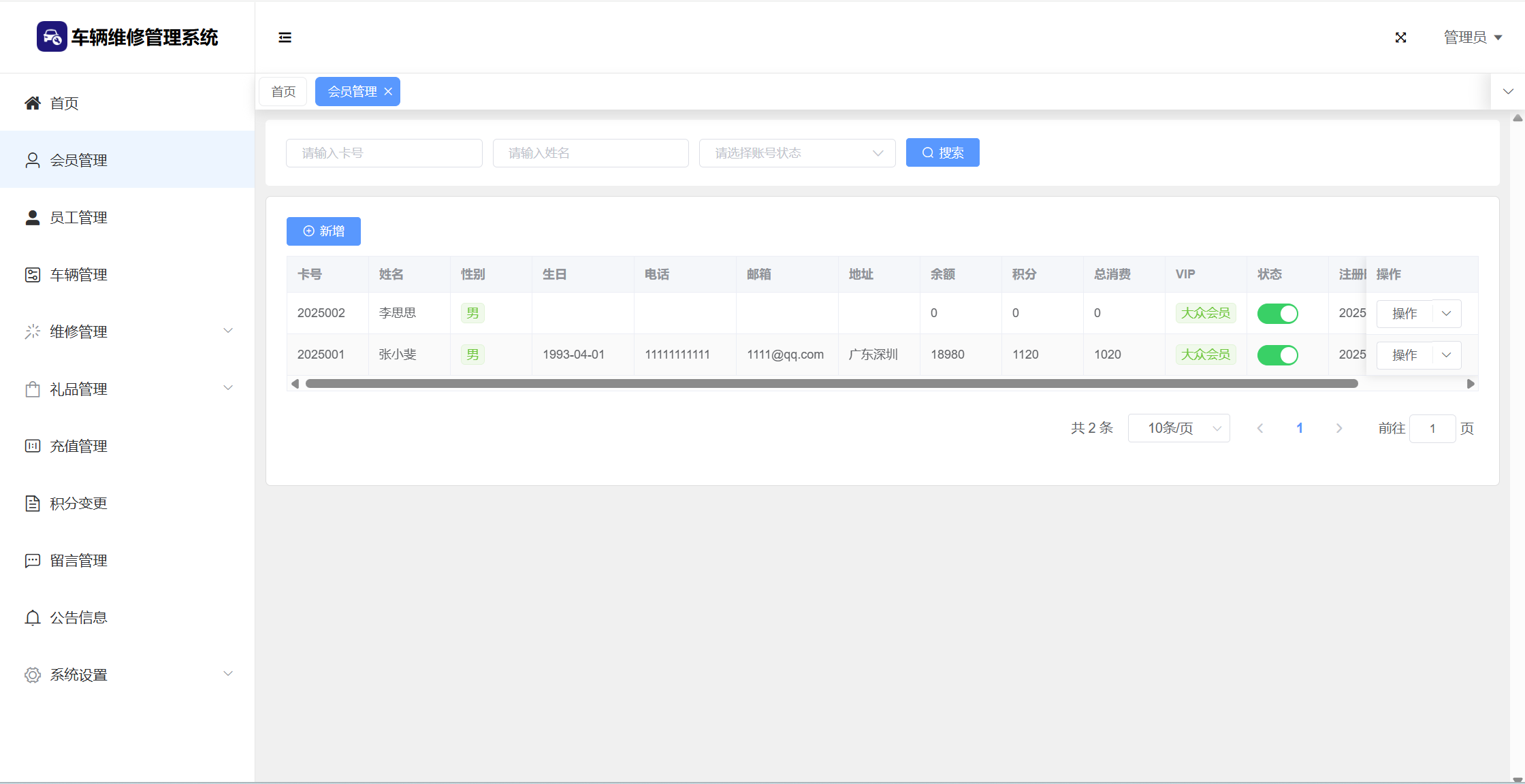Click the recharge management sidebar icon

pyautogui.click(x=33, y=446)
